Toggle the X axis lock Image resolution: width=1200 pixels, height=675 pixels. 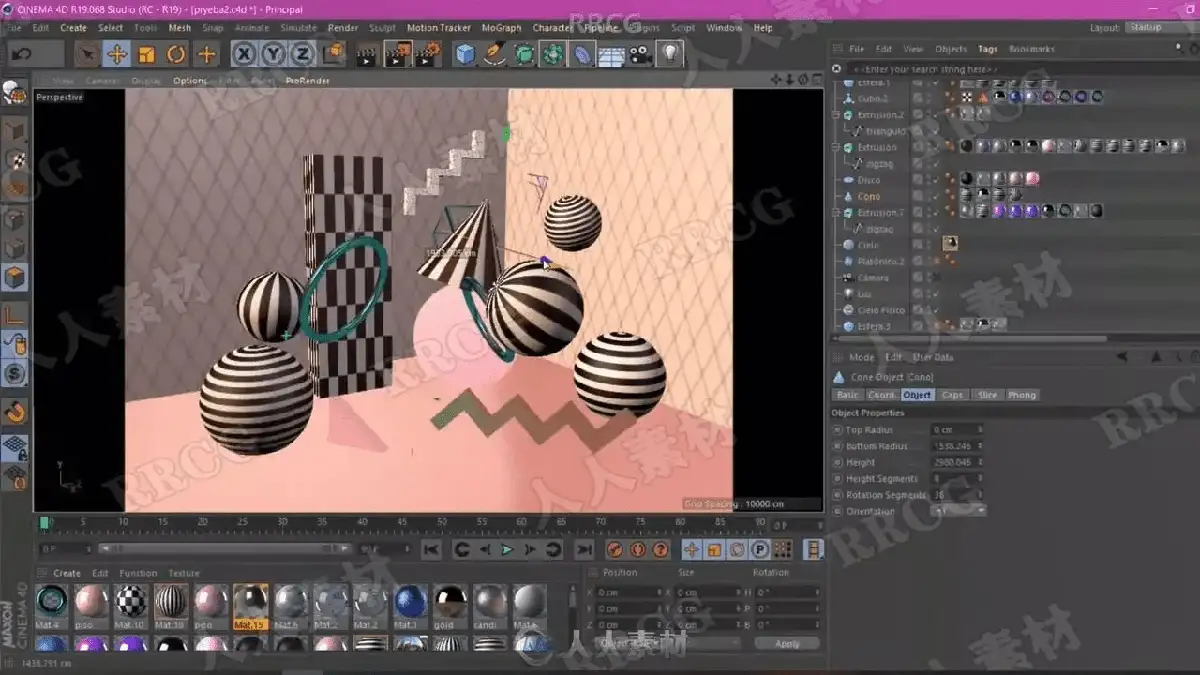[245, 54]
